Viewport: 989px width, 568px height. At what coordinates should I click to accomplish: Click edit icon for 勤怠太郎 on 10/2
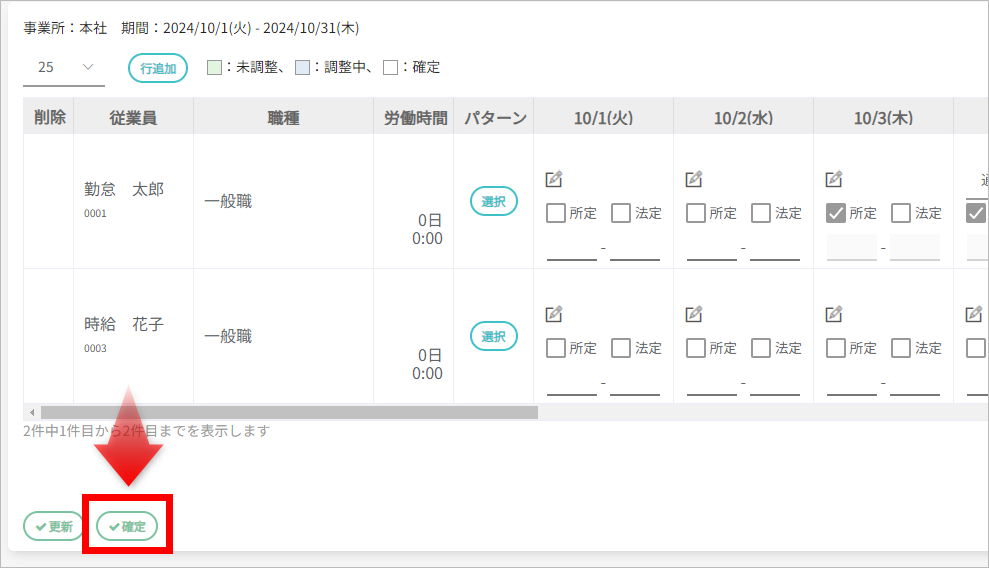pos(694,180)
